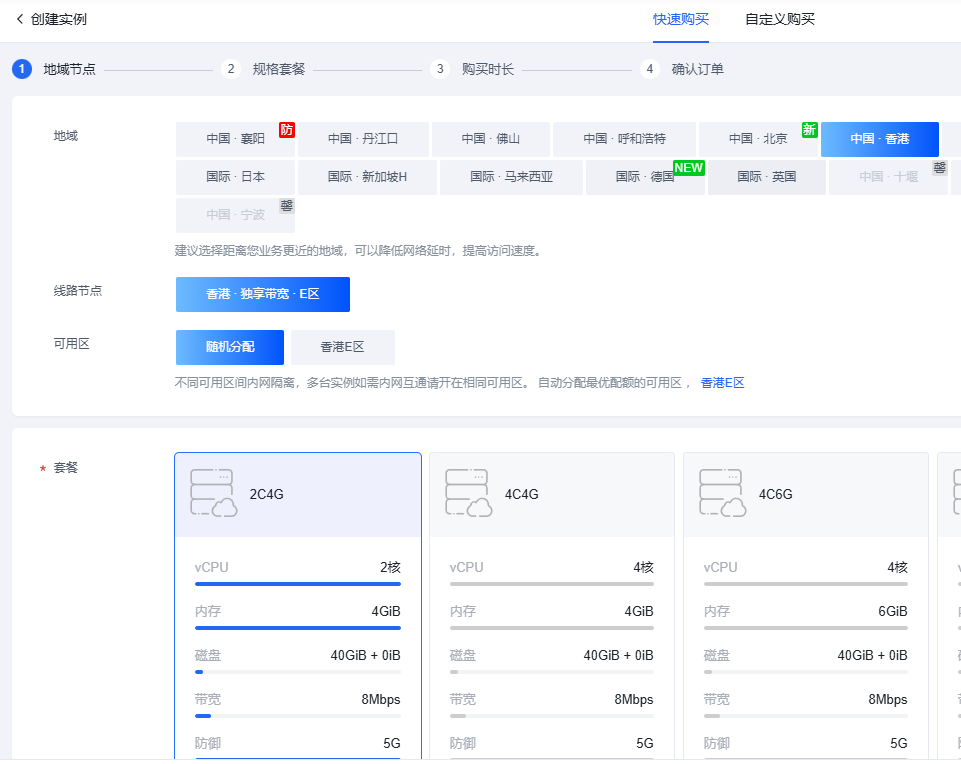The height and width of the screenshot is (764, 961).
Task: Click the back arrow beside 创建实例
Action: click(20, 19)
